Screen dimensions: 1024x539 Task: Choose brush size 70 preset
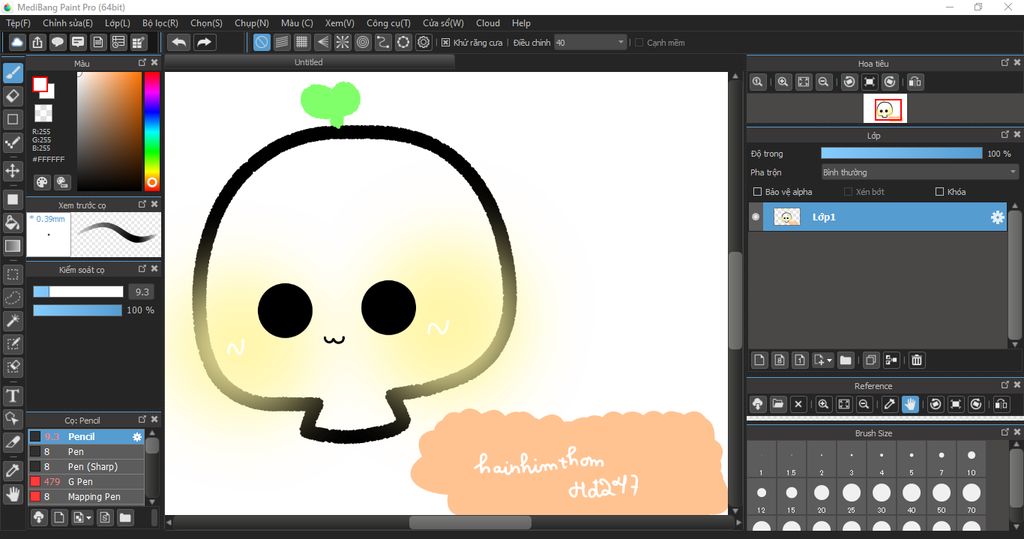pos(972,498)
